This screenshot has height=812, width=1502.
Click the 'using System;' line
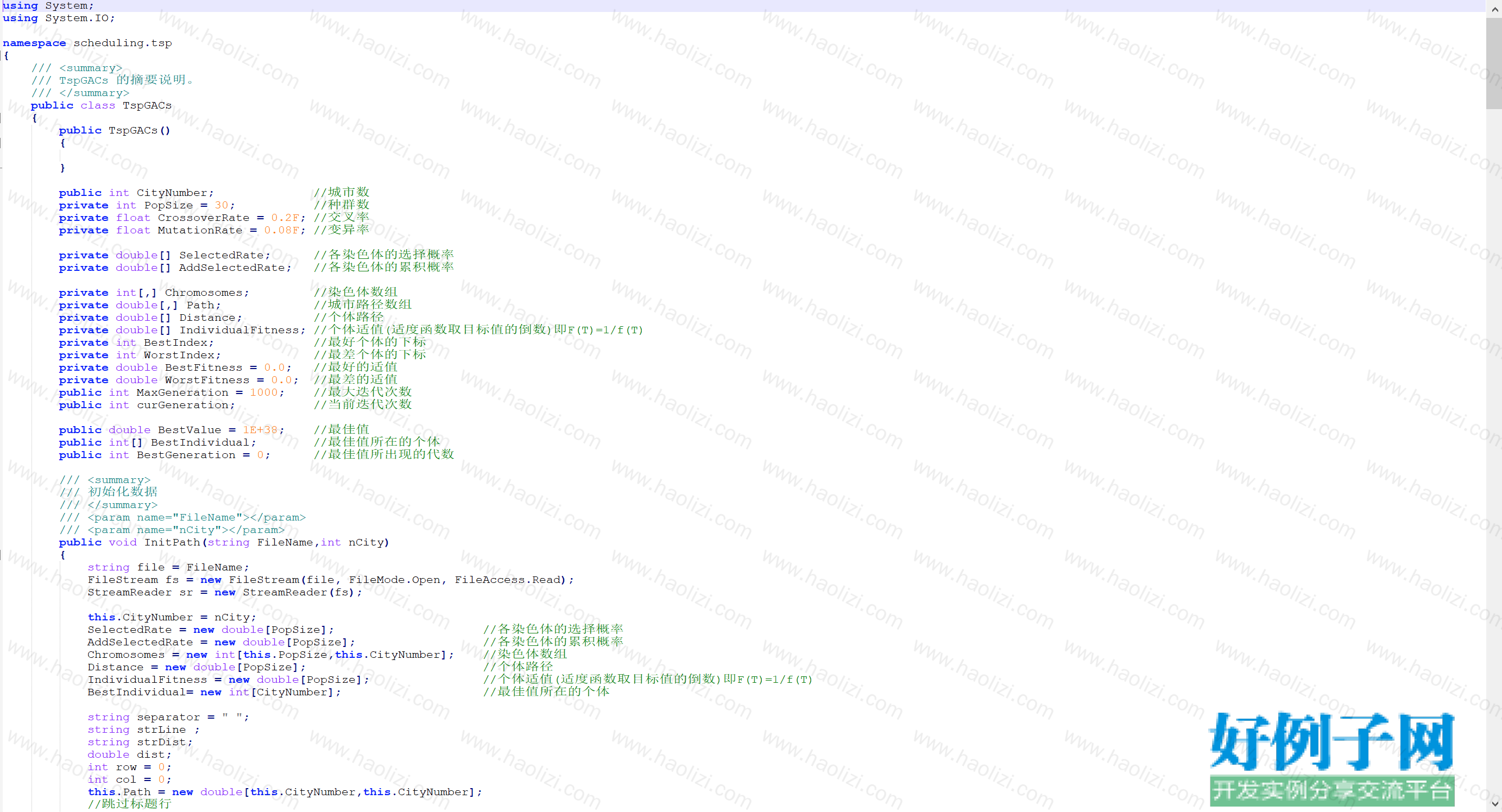(48, 6)
